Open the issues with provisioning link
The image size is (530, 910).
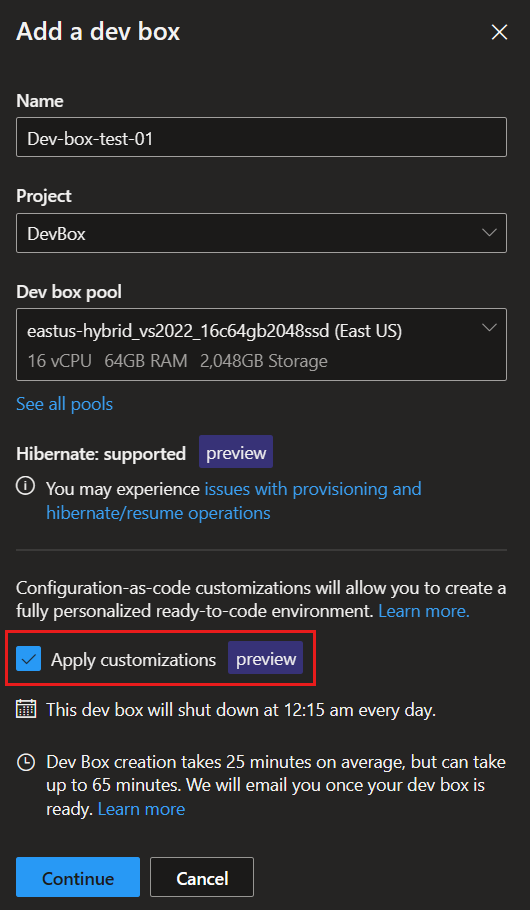(234, 501)
